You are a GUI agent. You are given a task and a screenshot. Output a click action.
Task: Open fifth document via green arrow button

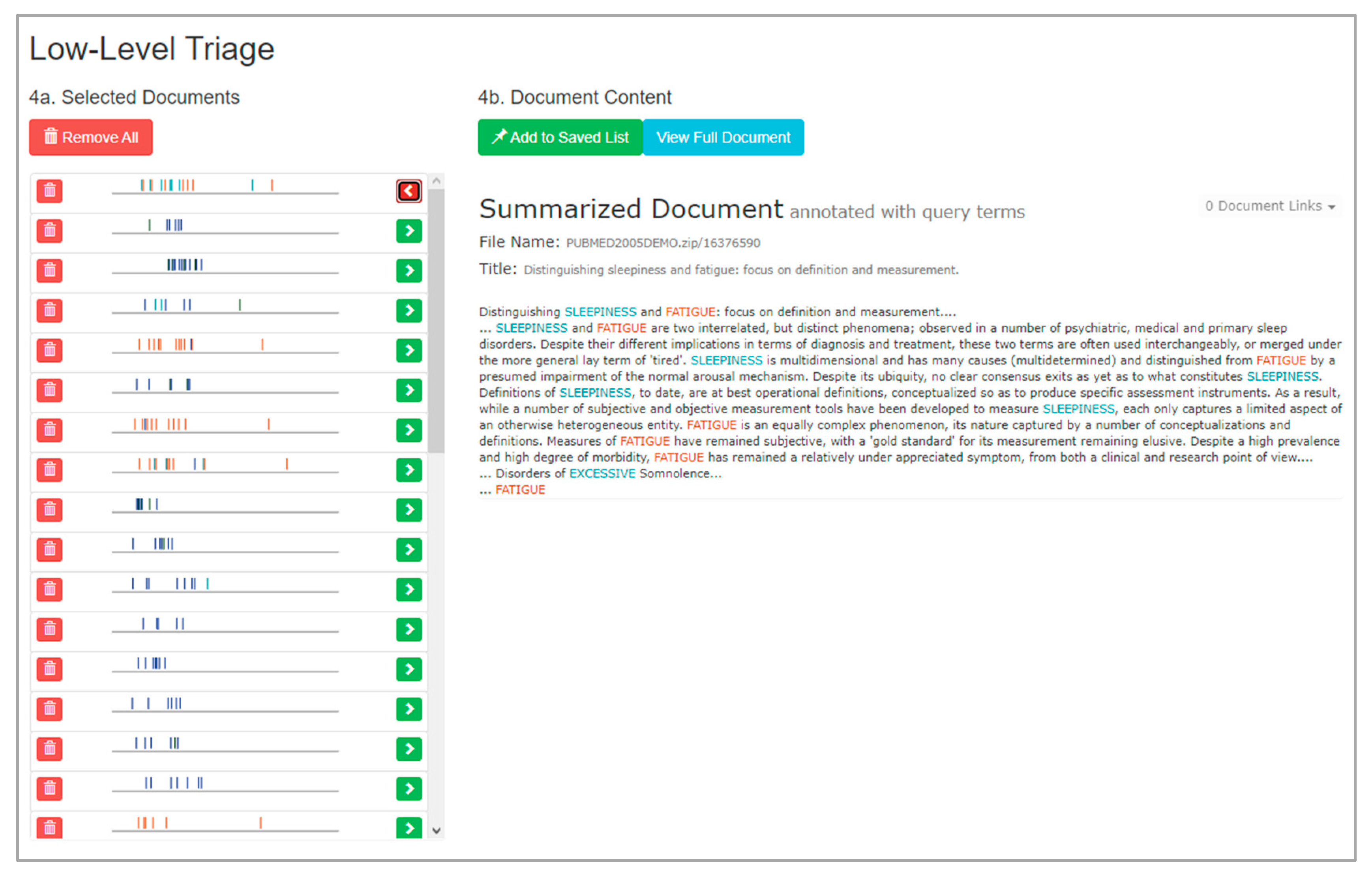coord(409,350)
